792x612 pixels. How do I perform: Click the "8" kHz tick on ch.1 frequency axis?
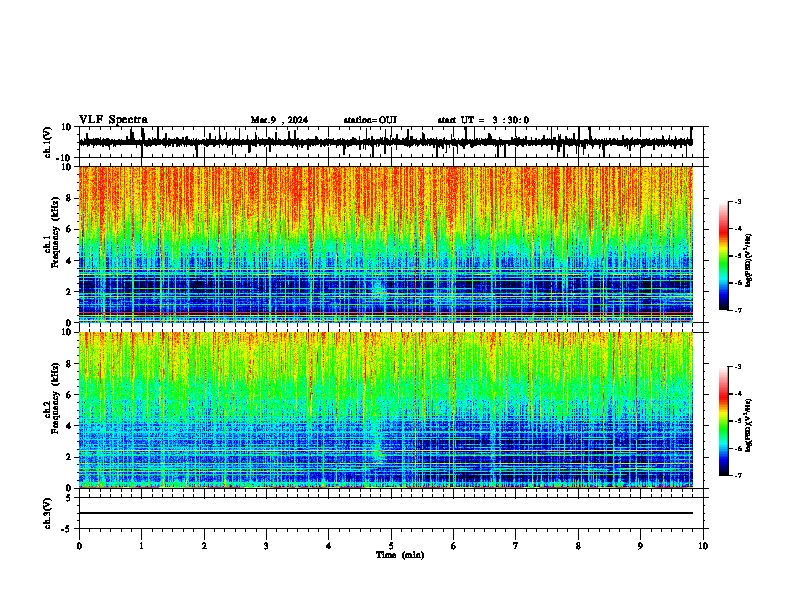pos(70,198)
